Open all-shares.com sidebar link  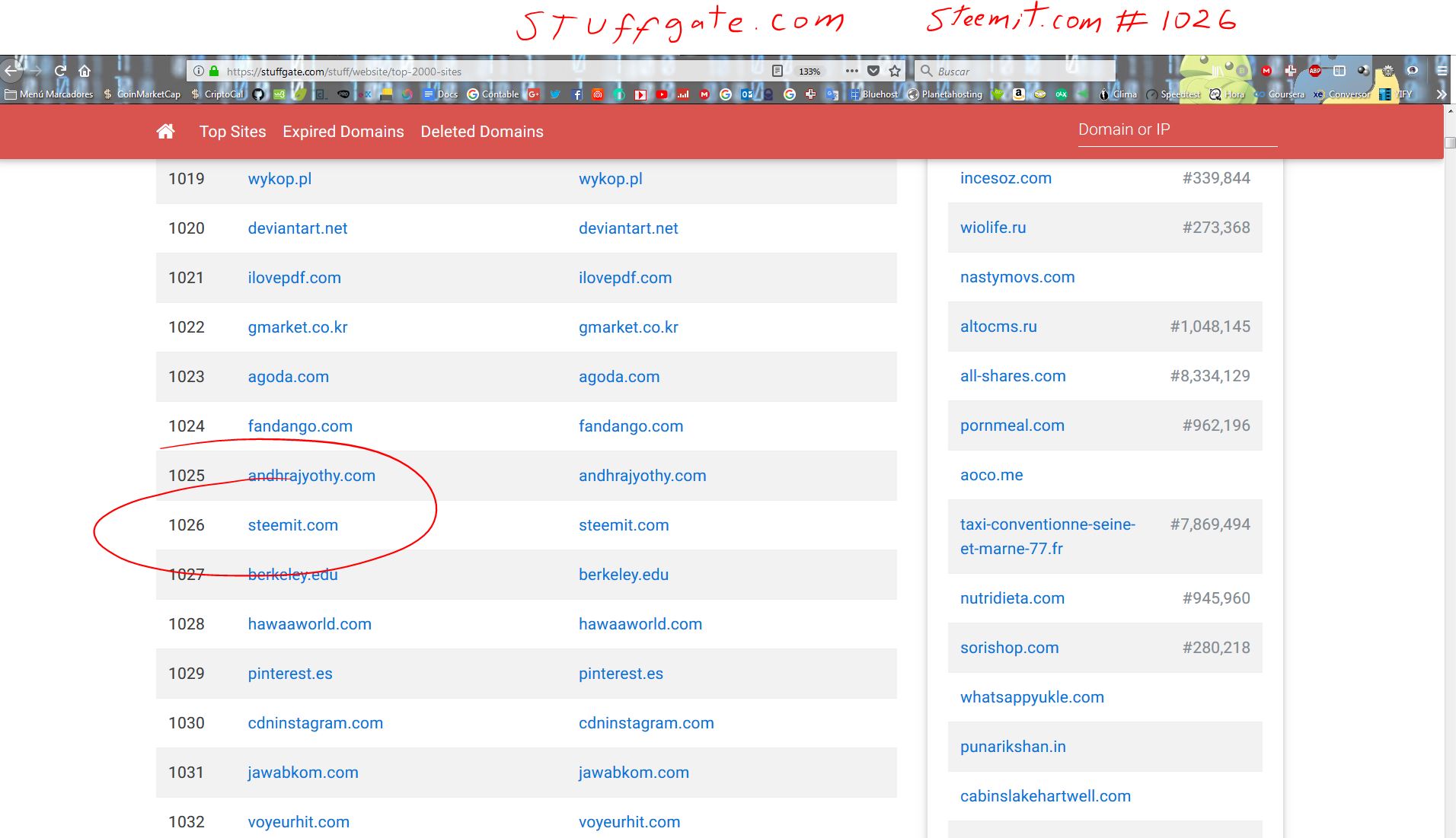pyautogui.click(x=1013, y=376)
